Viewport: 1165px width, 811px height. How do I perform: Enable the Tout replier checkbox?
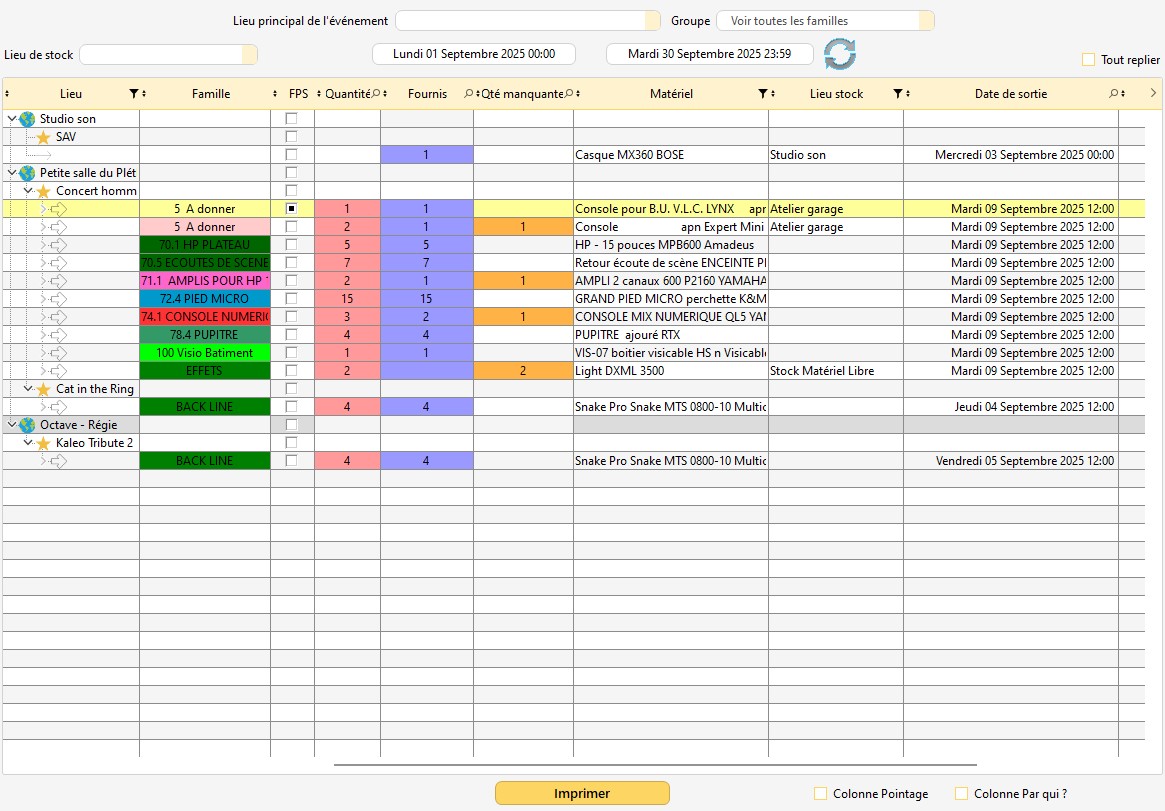[1088, 60]
